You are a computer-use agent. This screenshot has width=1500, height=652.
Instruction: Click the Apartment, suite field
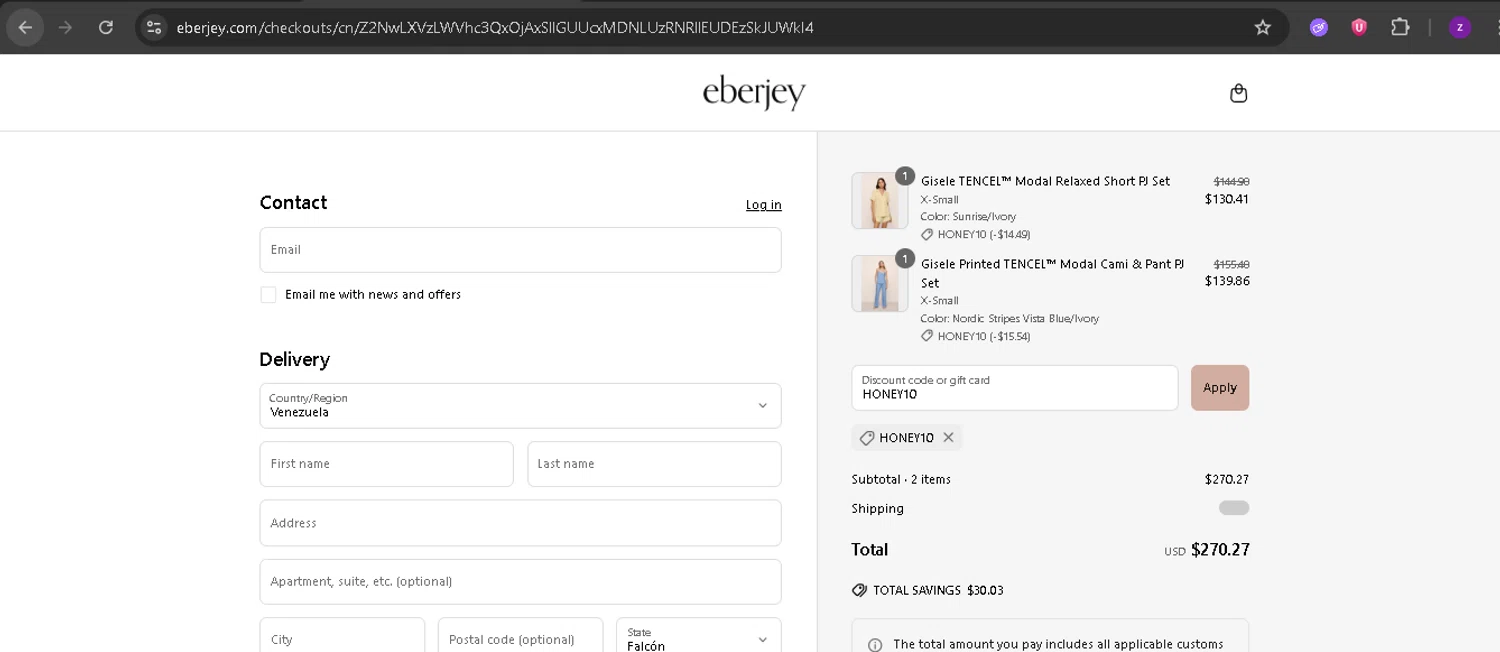pos(520,581)
